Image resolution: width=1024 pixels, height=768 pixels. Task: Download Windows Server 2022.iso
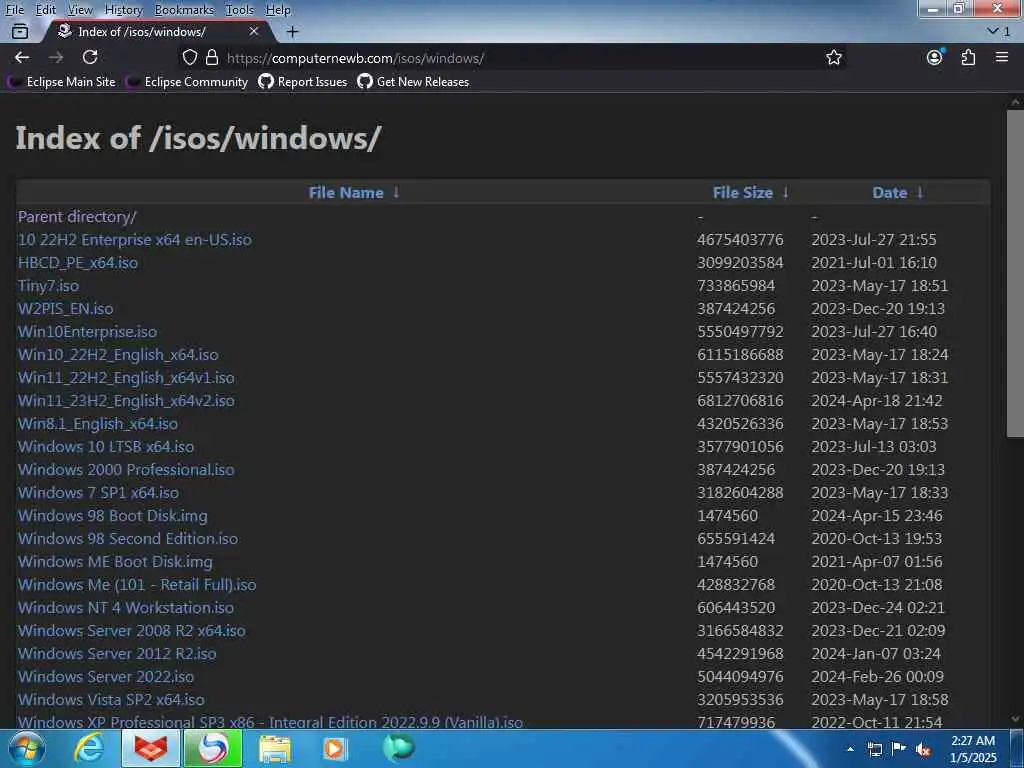(106, 677)
